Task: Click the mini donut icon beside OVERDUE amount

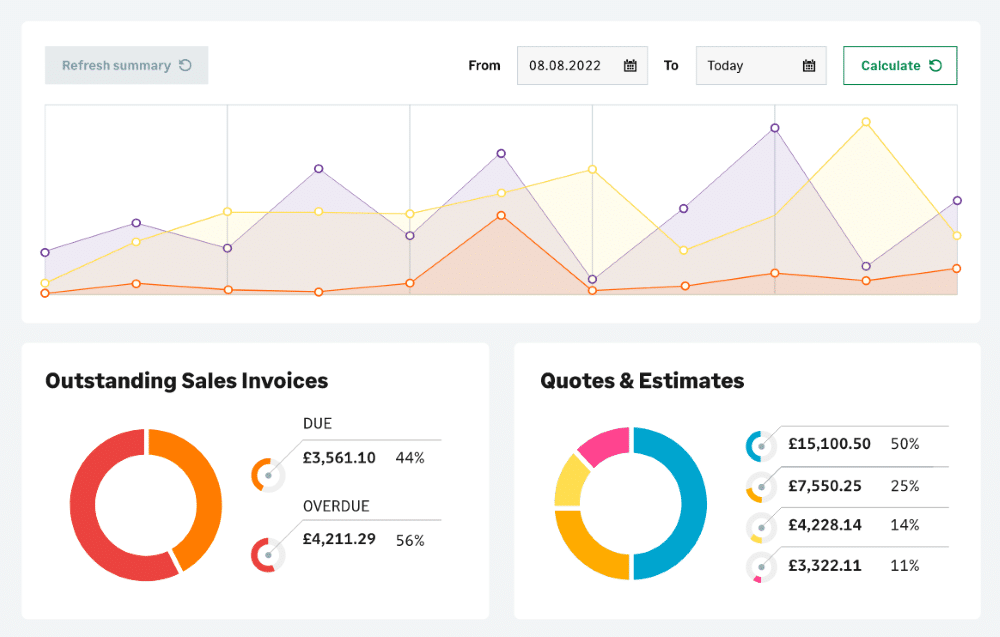Action: click(x=267, y=555)
